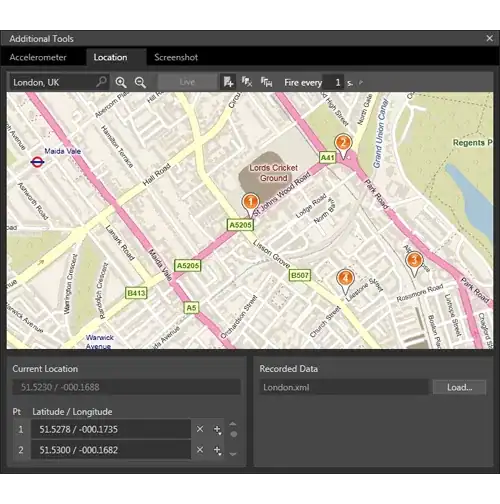
Task: Select point 1 coordinates 51.5278 / -000.1735
Action: coord(111,429)
